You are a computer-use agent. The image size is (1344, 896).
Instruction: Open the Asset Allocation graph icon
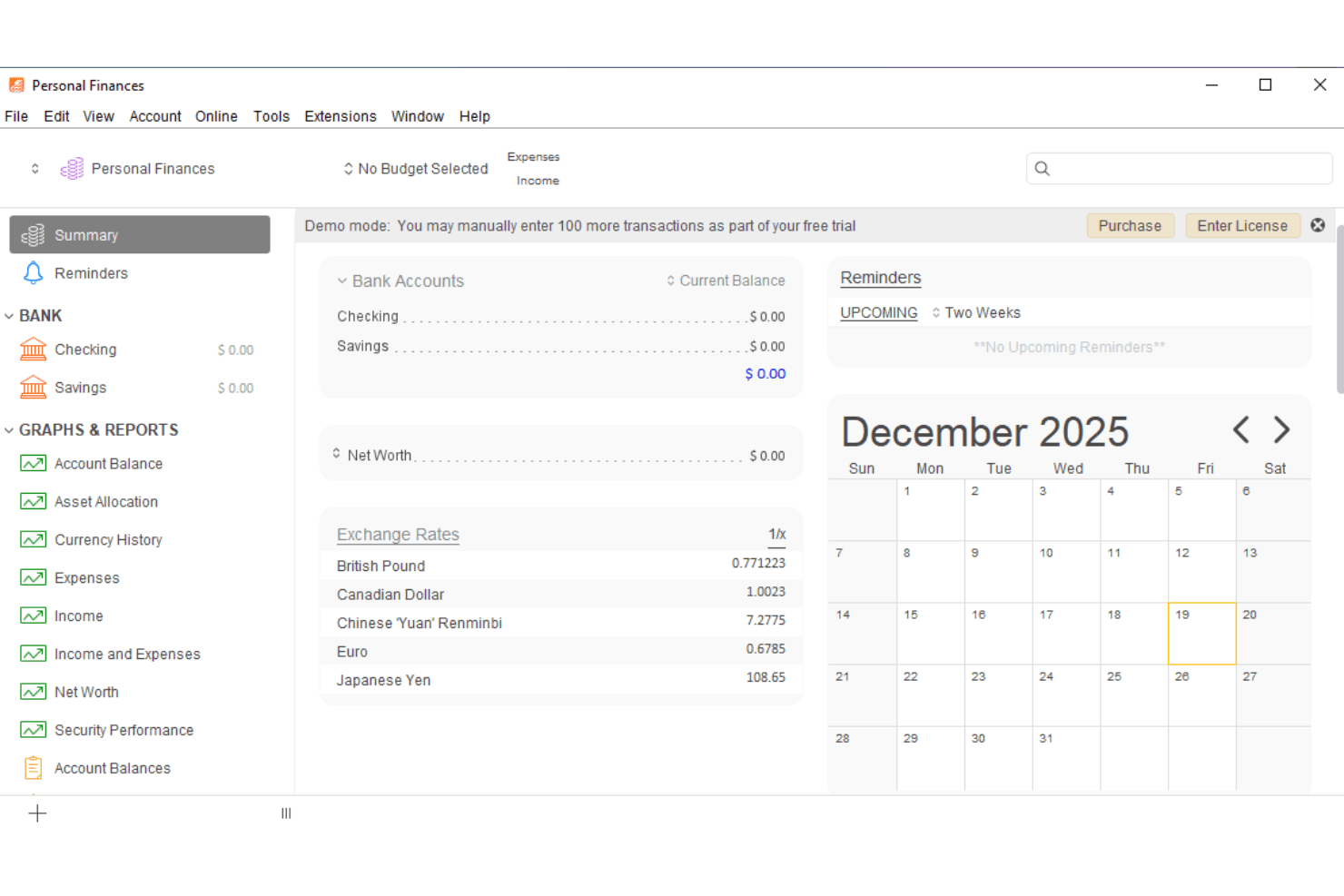point(34,502)
